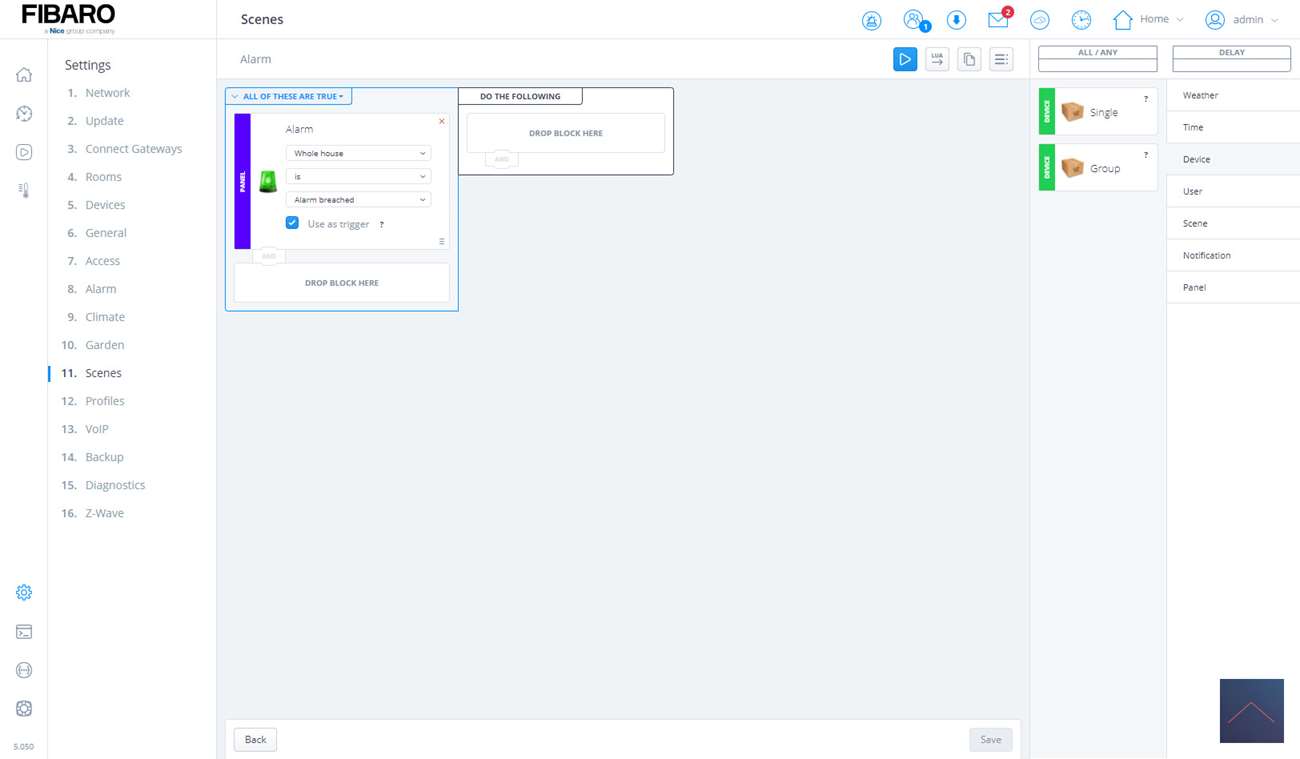Click the ALL / ANY block

pyautogui.click(x=1098, y=59)
